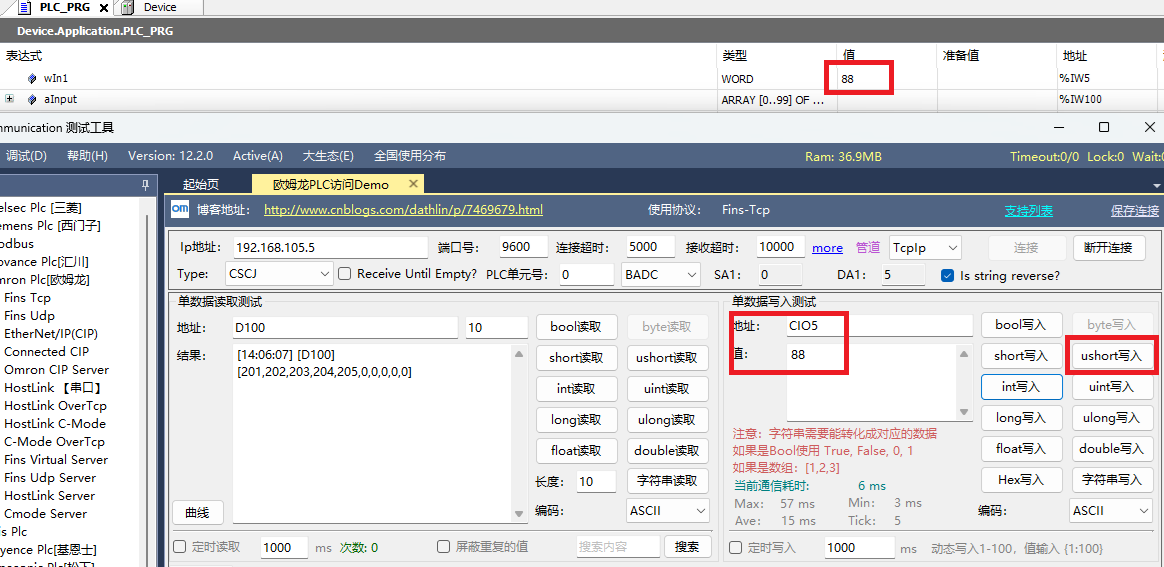Close the PLC_PRG tab
This screenshot has width=1164, height=567.
(x=104, y=8)
